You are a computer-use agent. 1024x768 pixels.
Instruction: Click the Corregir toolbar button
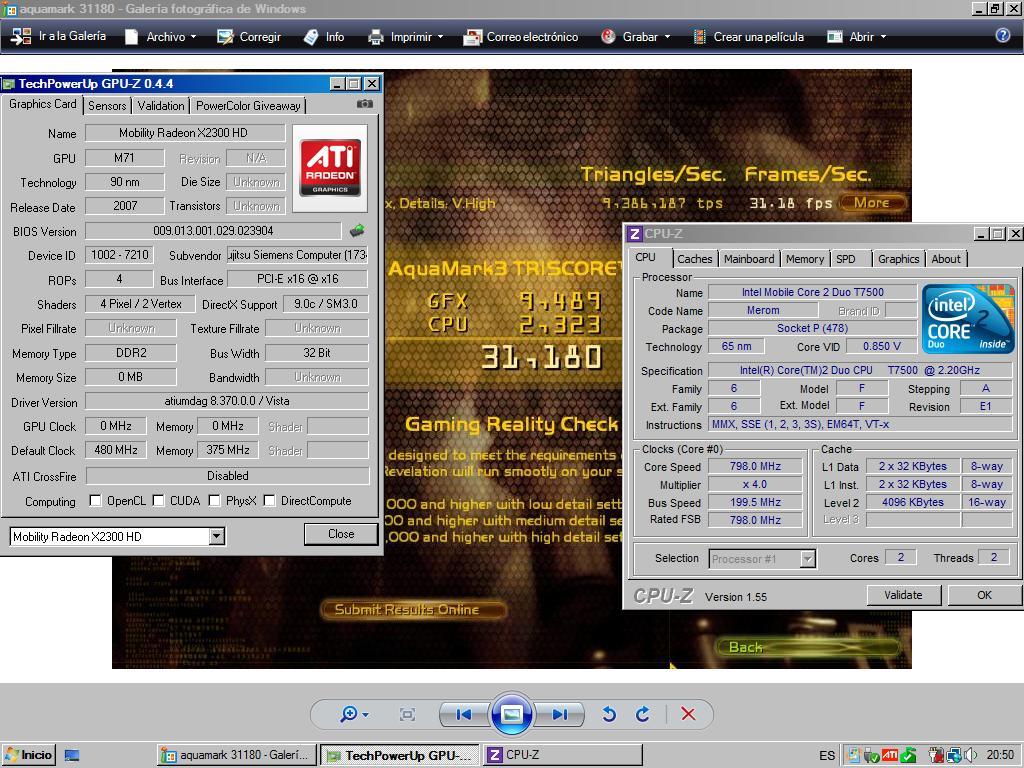pos(249,37)
